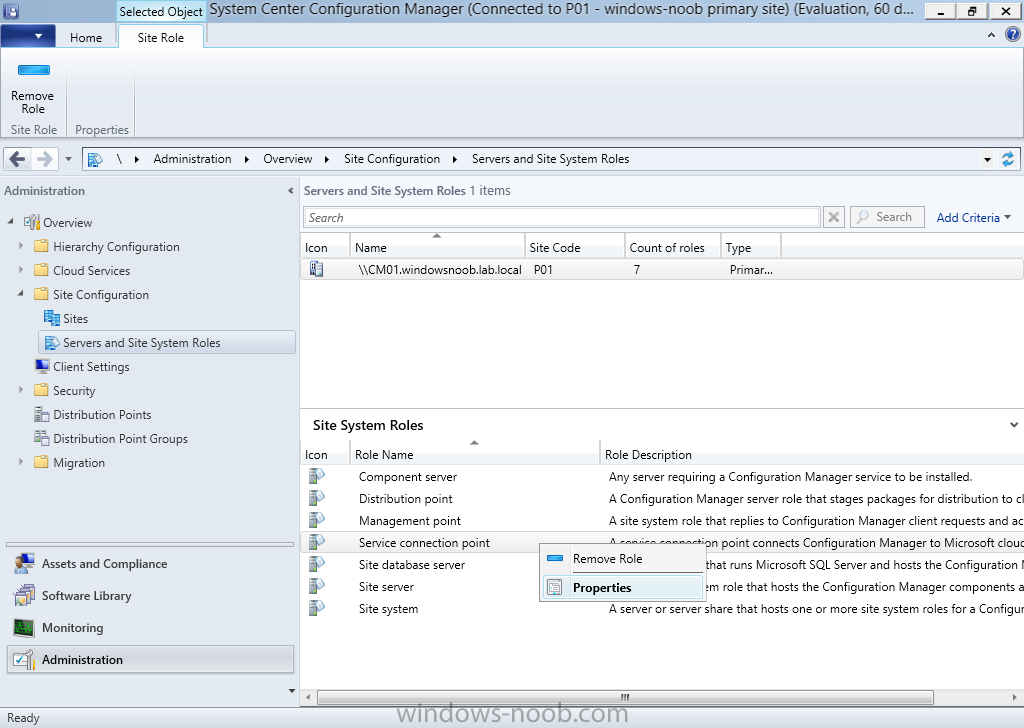
Task: Select the Site system role icon
Action: tap(317, 608)
